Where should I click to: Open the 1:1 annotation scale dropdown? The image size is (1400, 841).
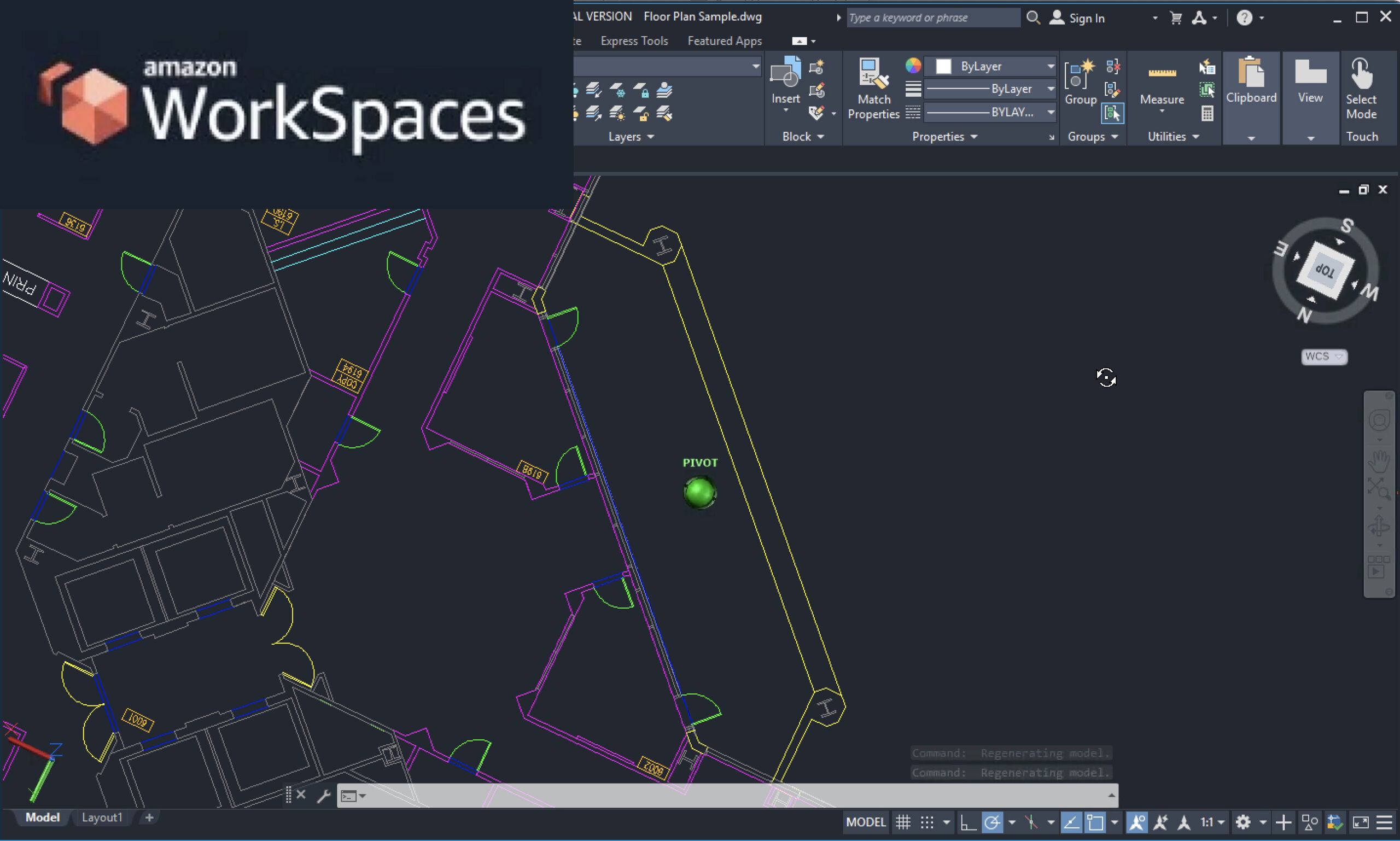click(x=1212, y=822)
